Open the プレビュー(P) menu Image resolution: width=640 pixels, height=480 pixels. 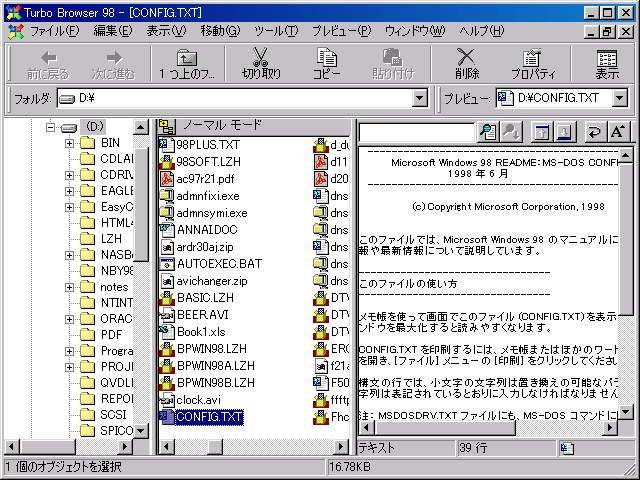point(341,31)
